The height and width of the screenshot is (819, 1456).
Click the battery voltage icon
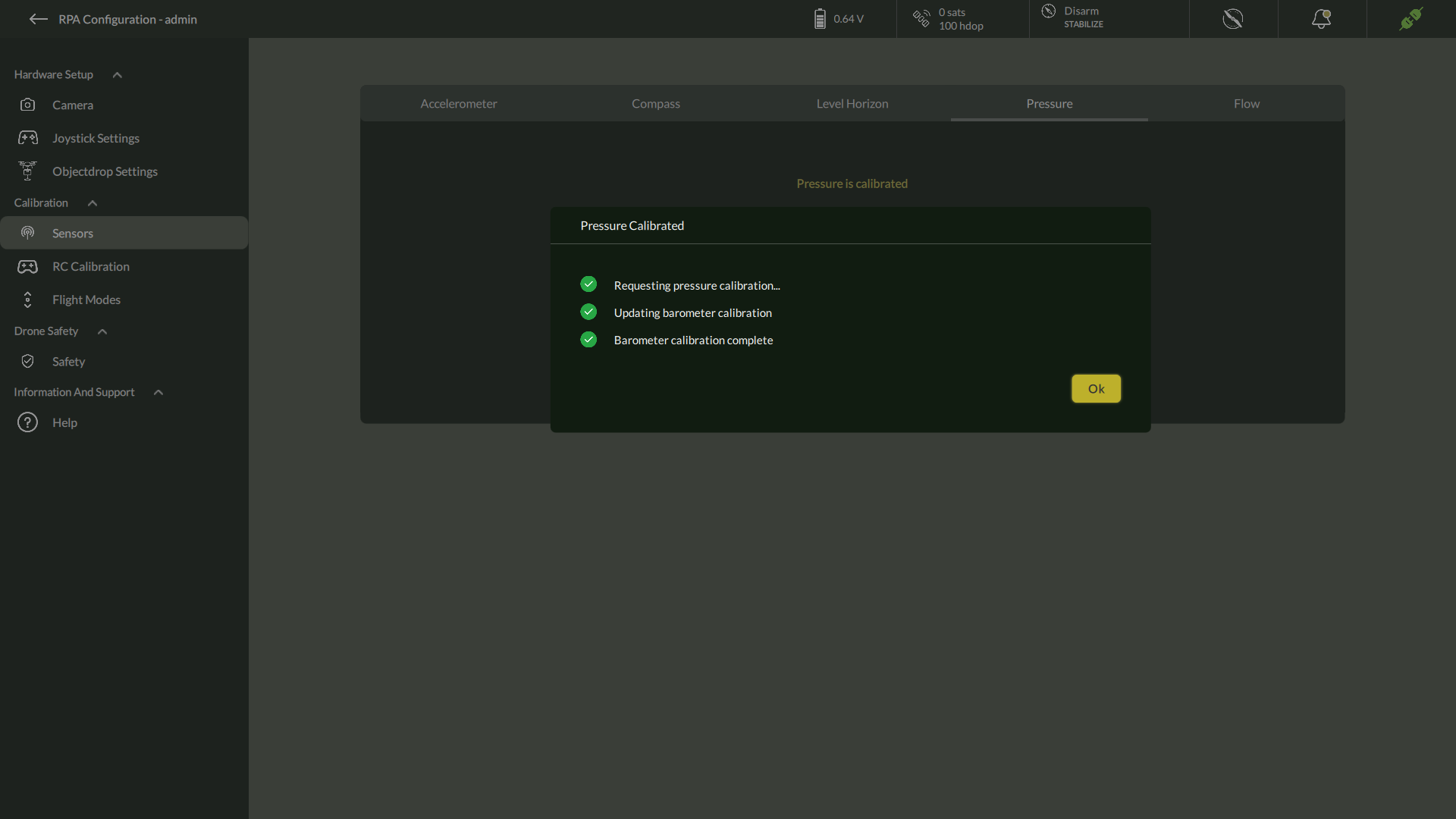(820, 19)
